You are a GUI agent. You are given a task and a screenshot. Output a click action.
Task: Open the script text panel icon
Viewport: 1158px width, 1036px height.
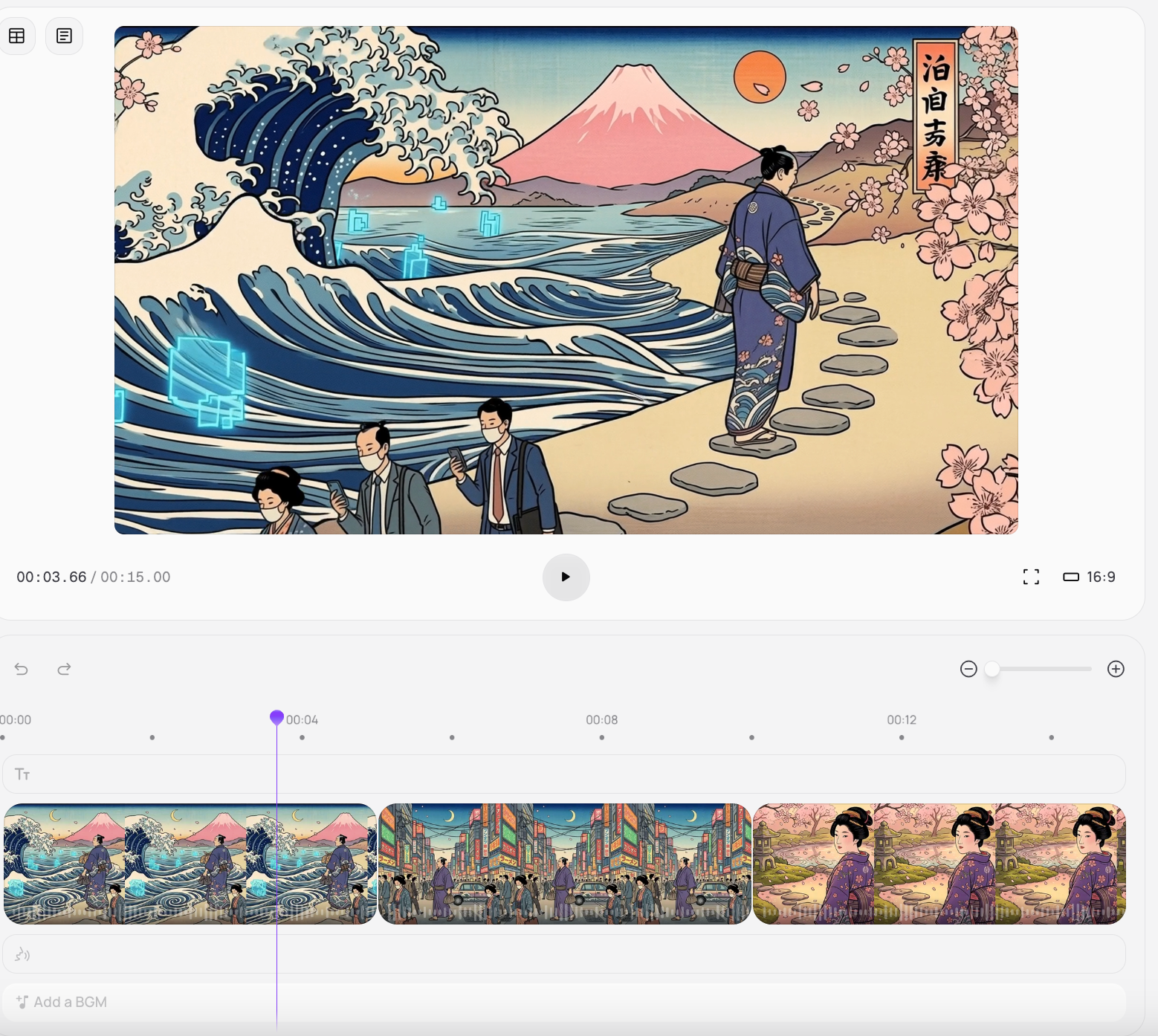click(x=65, y=36)
